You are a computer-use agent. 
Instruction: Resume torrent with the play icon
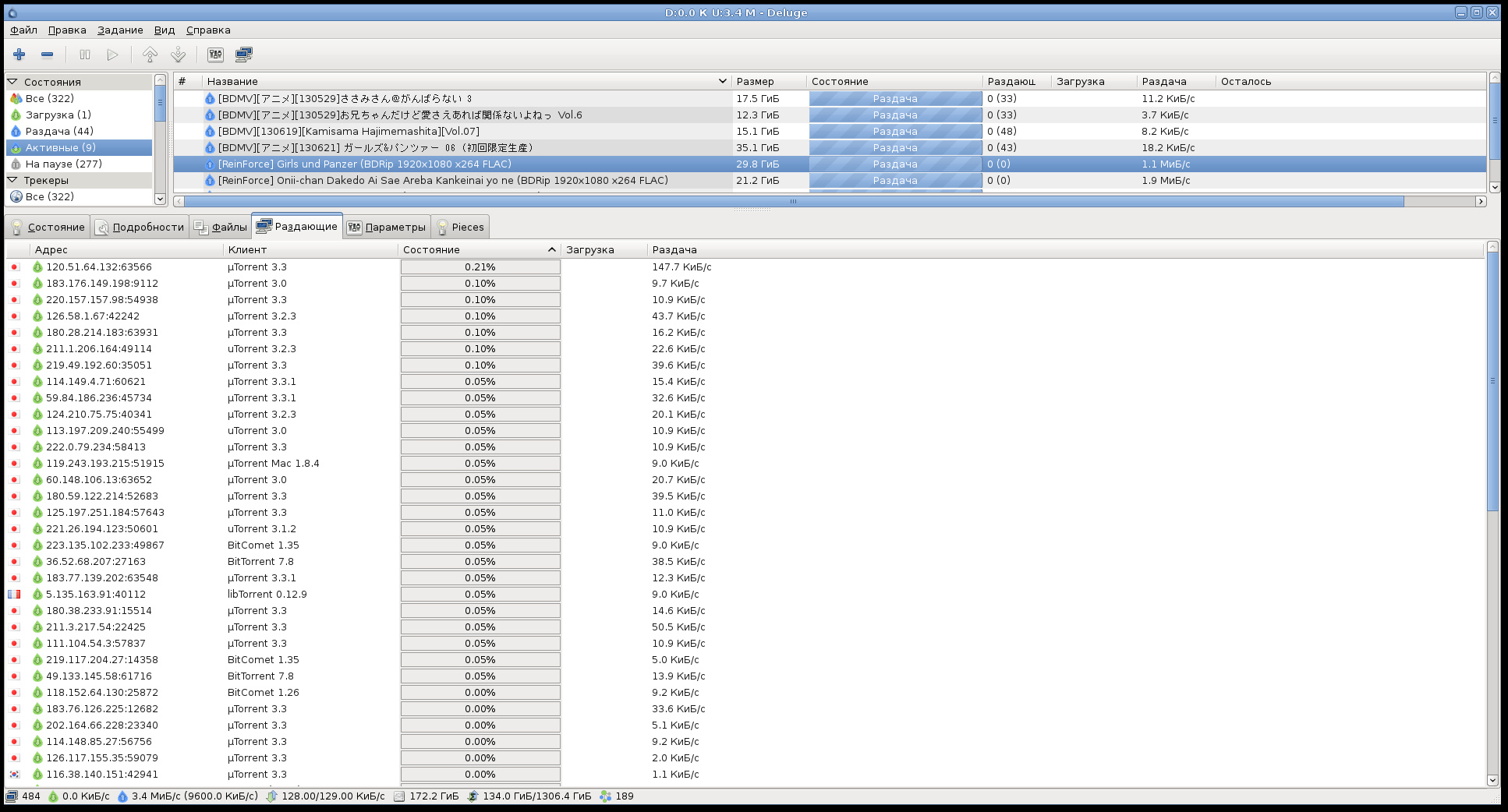tap(112, 55)
